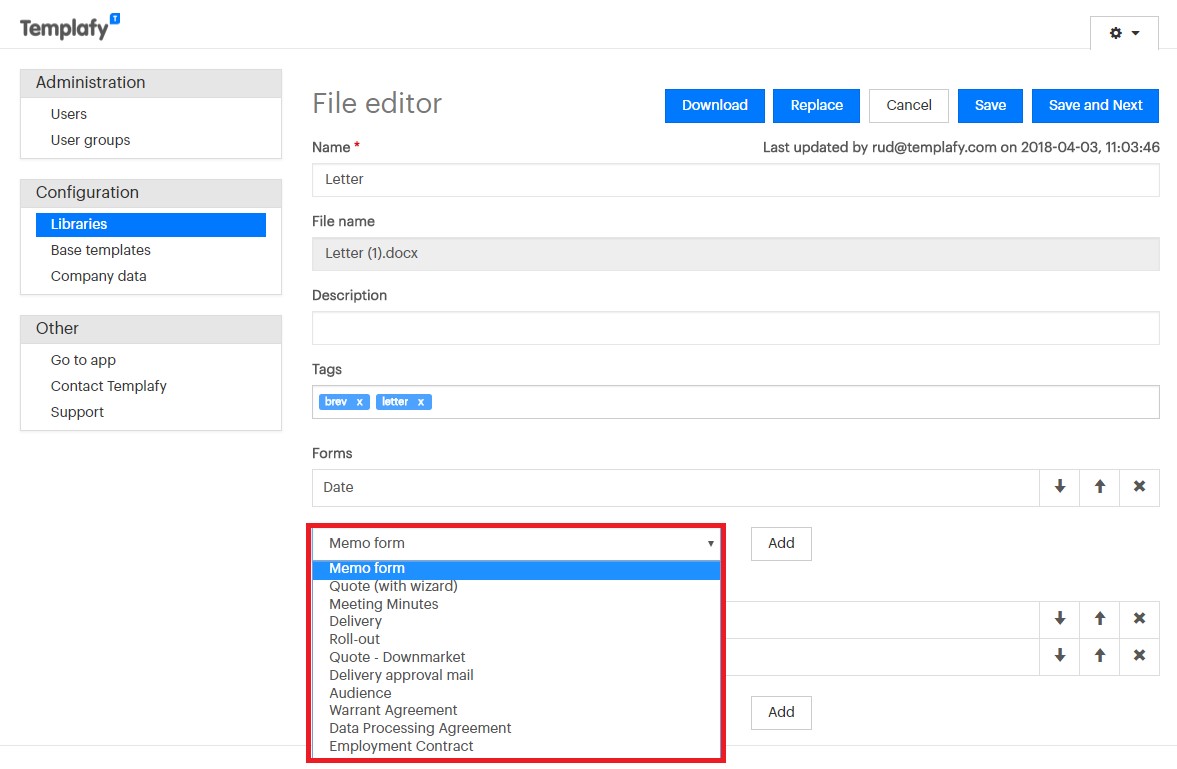The height and width of the screenshot is (769, 1177).
Task: Add the selected form next to dropdown
Action: [x=781, y=544]
